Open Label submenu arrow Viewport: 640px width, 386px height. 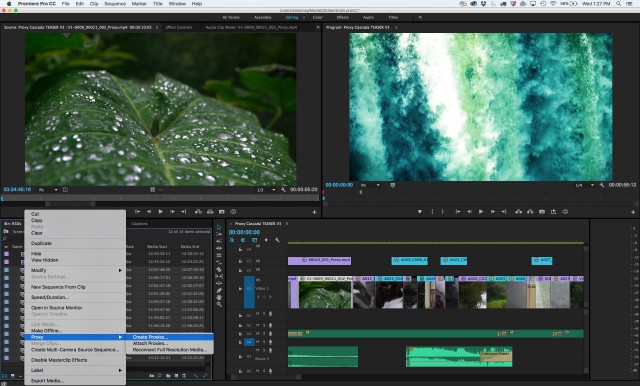click(120, 370)
